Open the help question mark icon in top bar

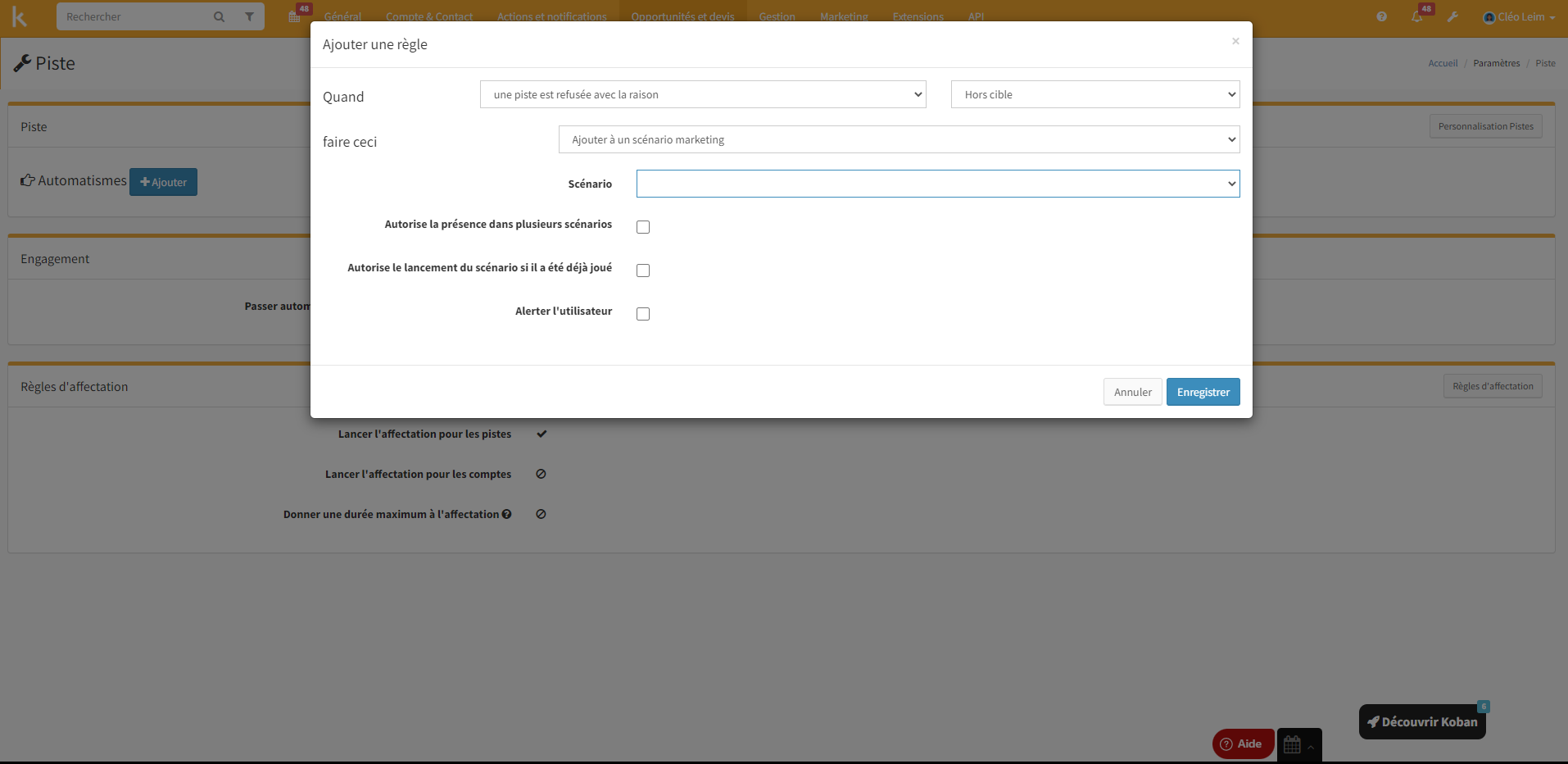(x=1382, y=16)
